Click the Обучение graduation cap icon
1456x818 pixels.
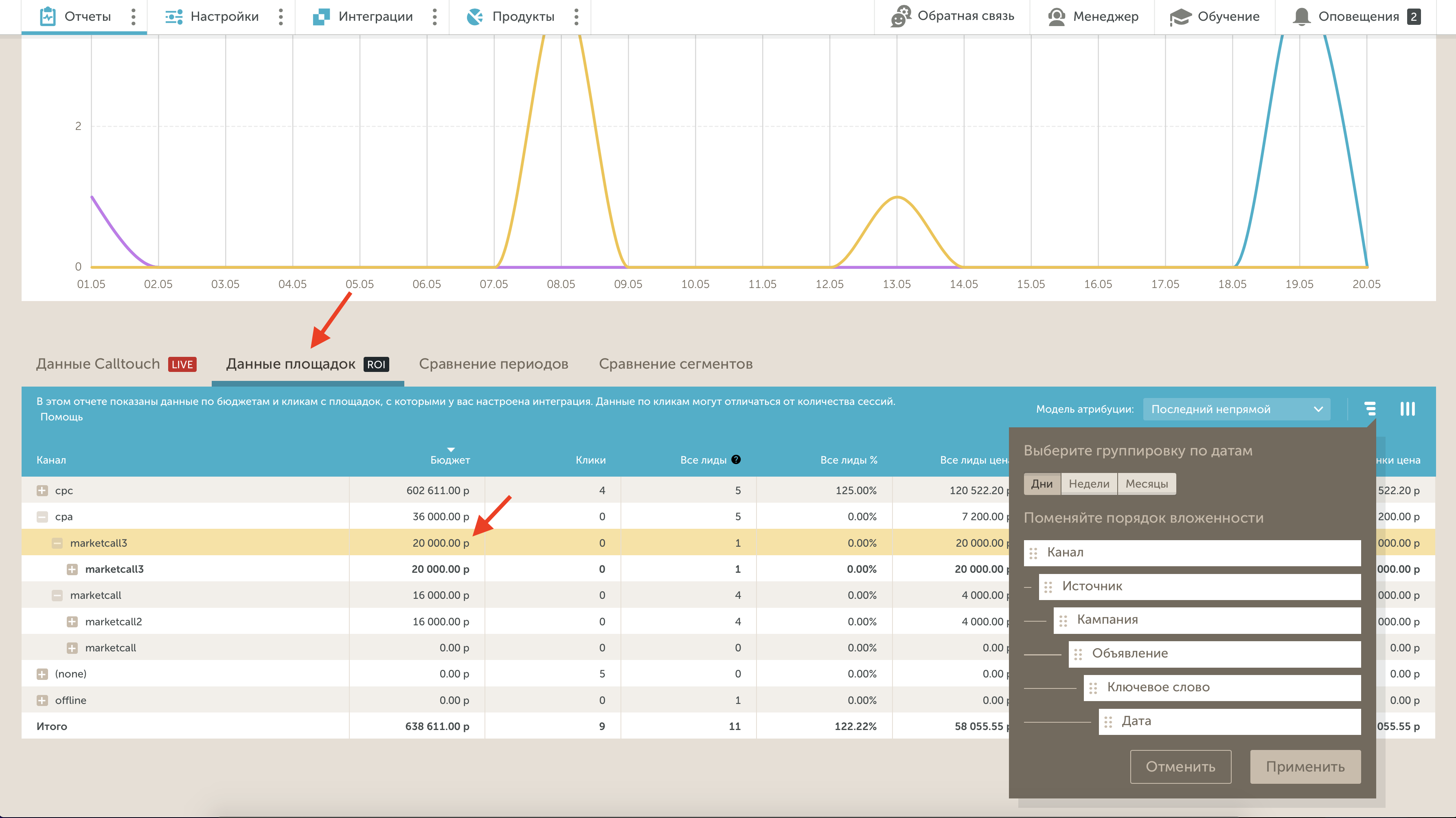click(x=1180, y=16)
